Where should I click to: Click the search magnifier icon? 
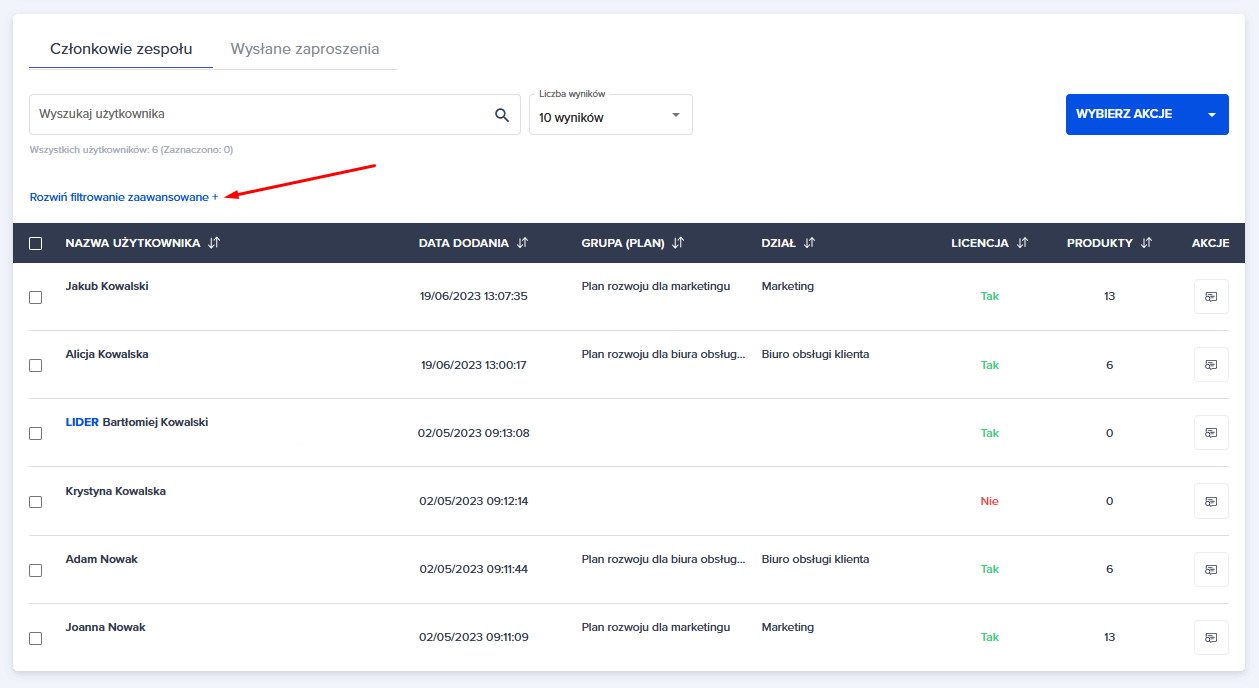502,115
